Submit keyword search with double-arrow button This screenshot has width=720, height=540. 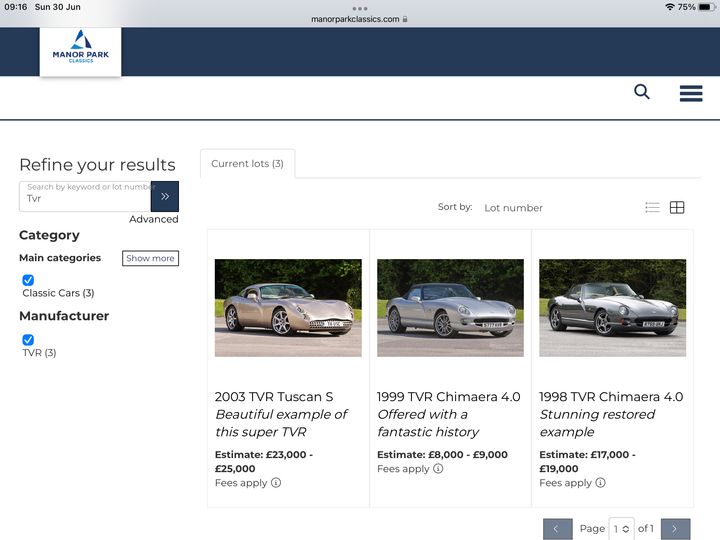coord(165,197)
